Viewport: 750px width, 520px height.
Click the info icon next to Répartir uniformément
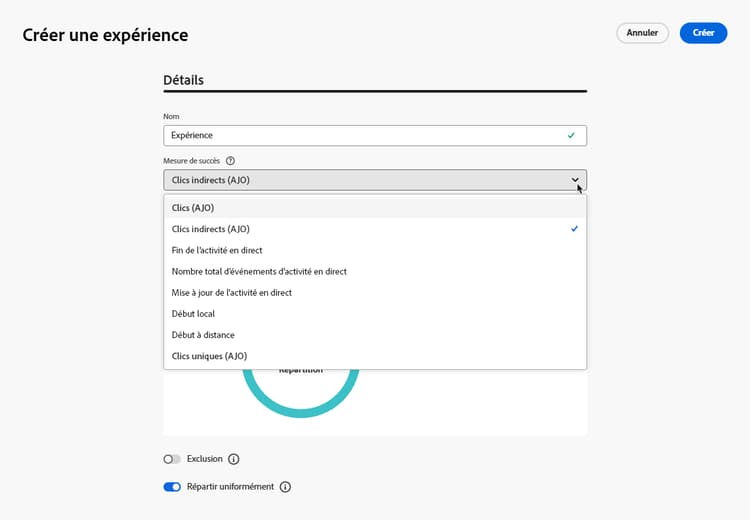pos(285,487)
